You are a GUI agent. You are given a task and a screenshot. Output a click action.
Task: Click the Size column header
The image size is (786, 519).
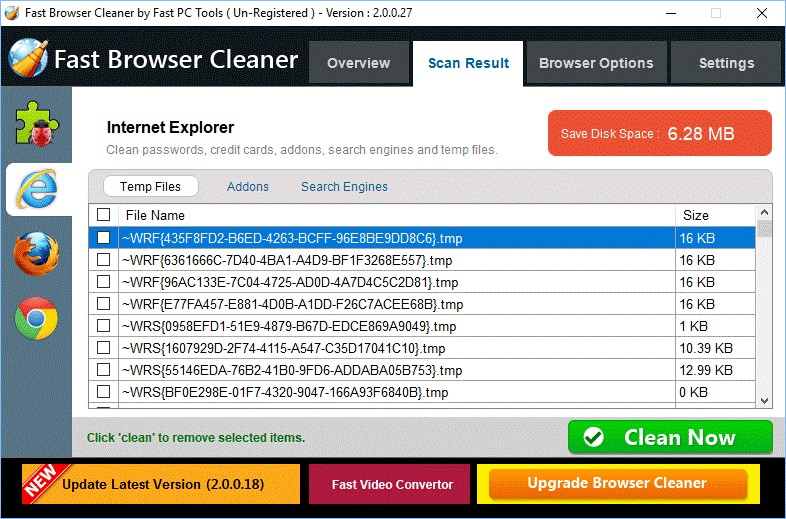point(715,215)
